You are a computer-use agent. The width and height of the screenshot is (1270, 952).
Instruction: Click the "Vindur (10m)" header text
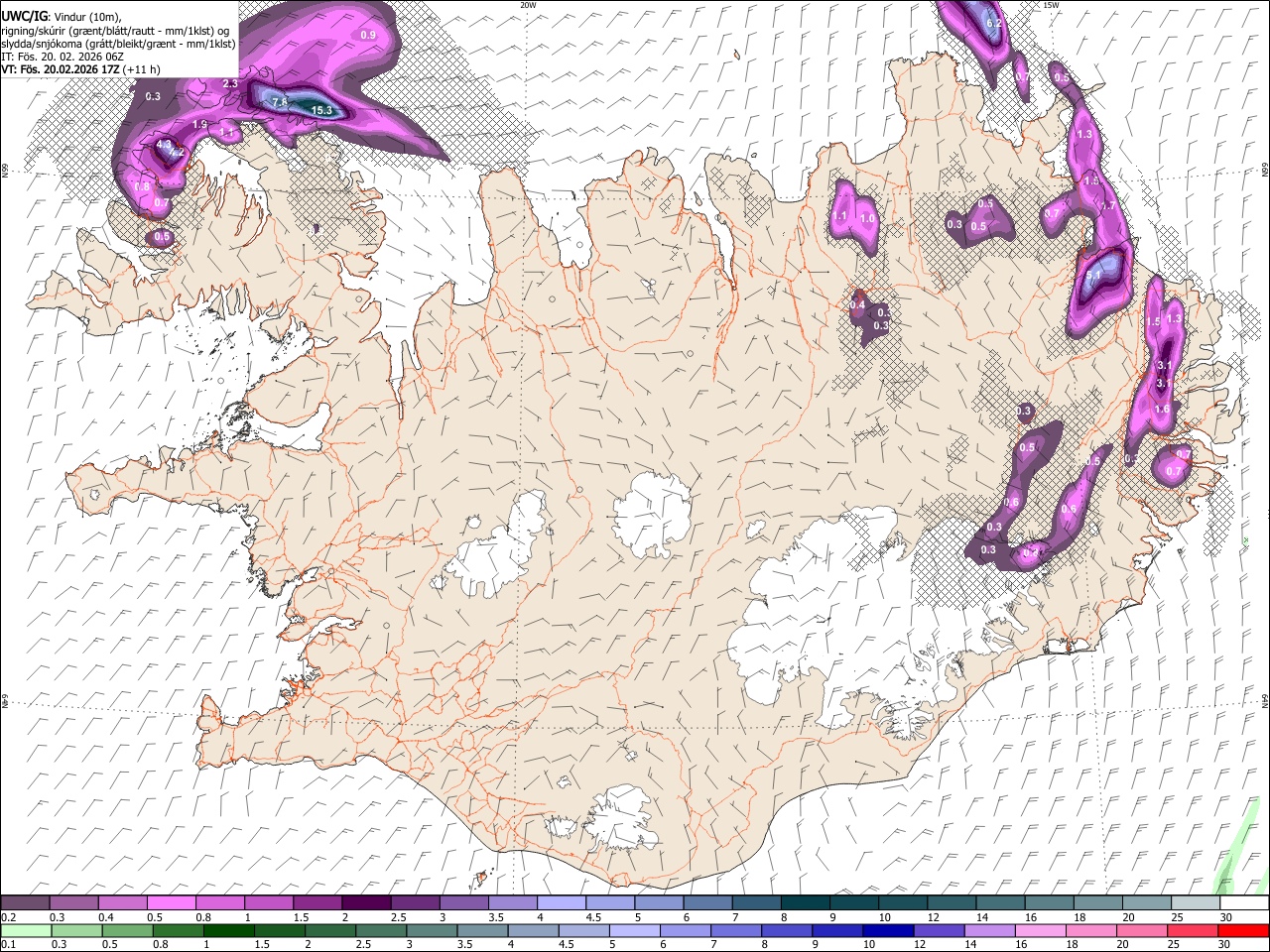coord(87,17)
